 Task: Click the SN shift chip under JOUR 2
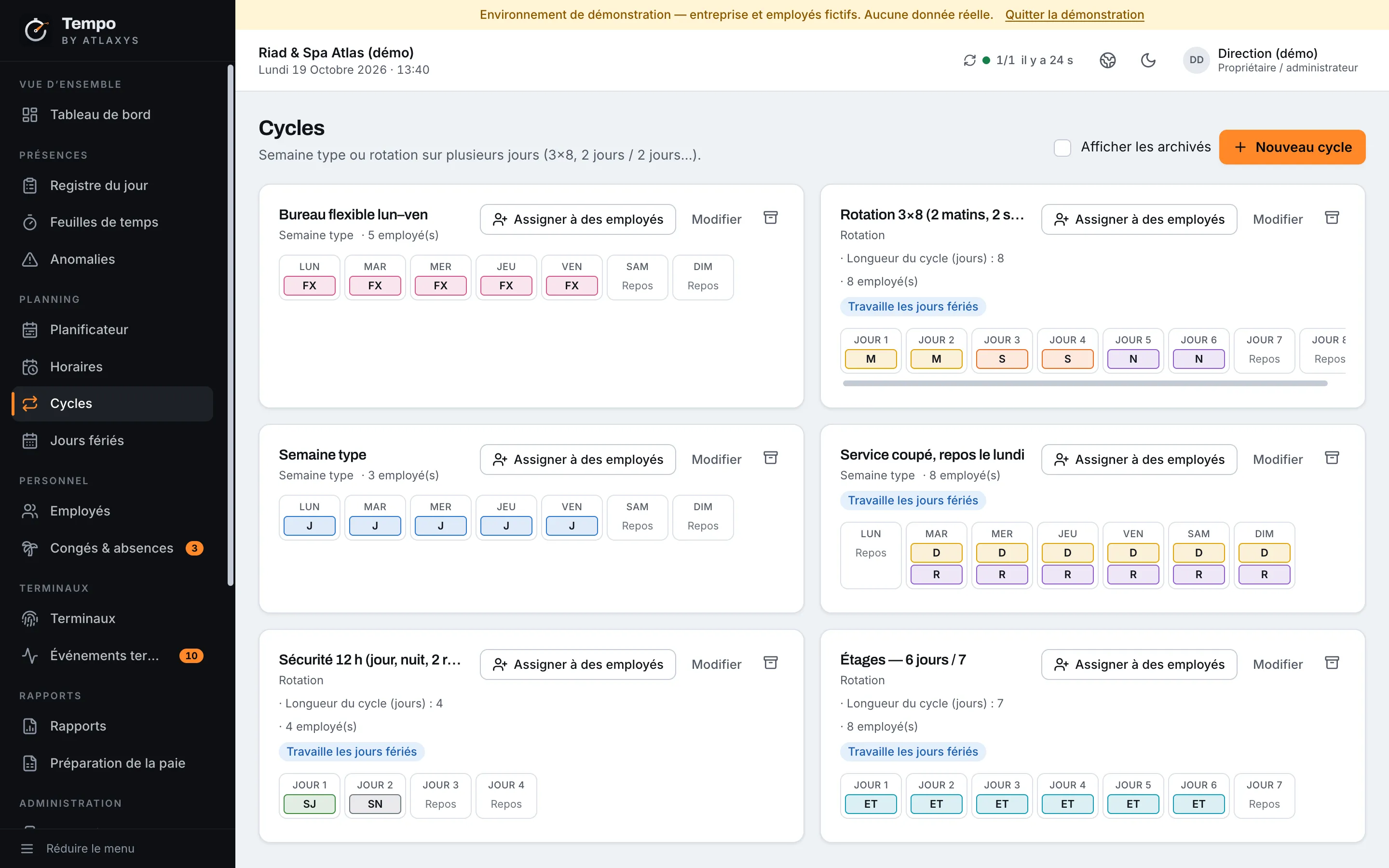click(375, 804)
